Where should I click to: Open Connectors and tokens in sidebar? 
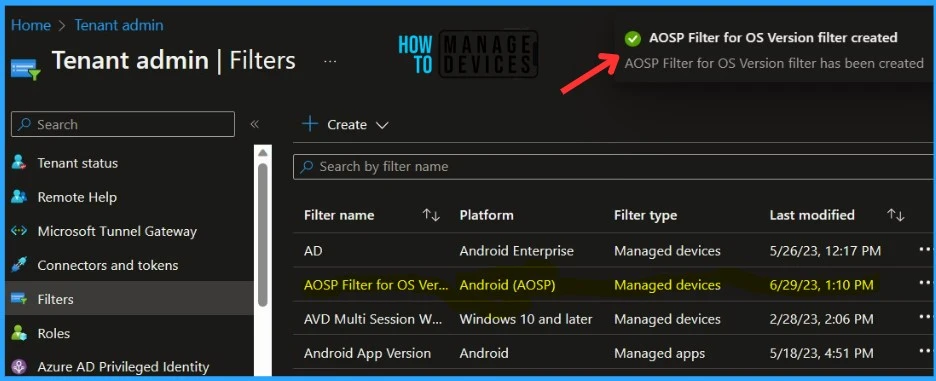(107, 265)
